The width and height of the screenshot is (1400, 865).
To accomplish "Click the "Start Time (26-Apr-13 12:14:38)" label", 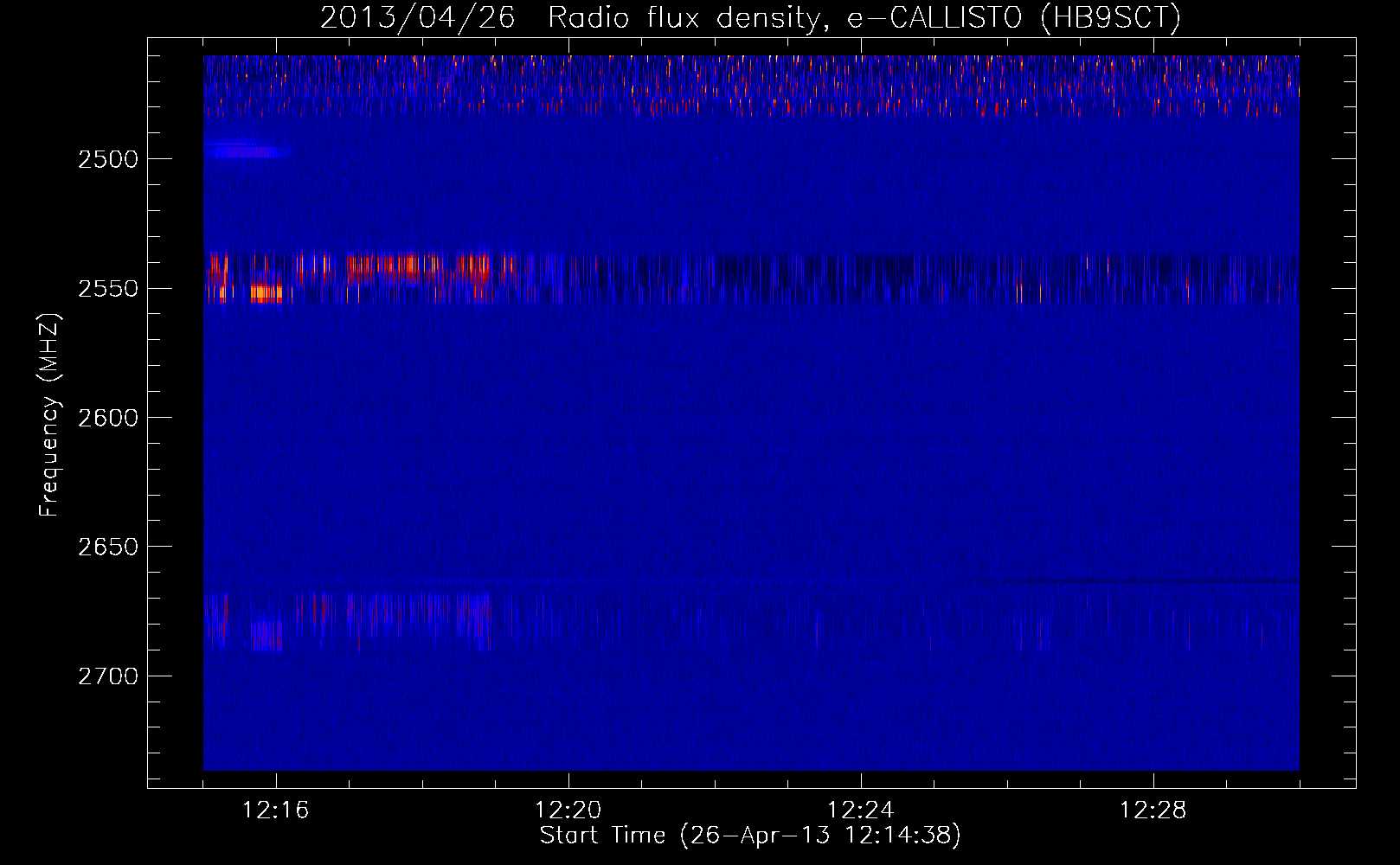I will [750, 835].
